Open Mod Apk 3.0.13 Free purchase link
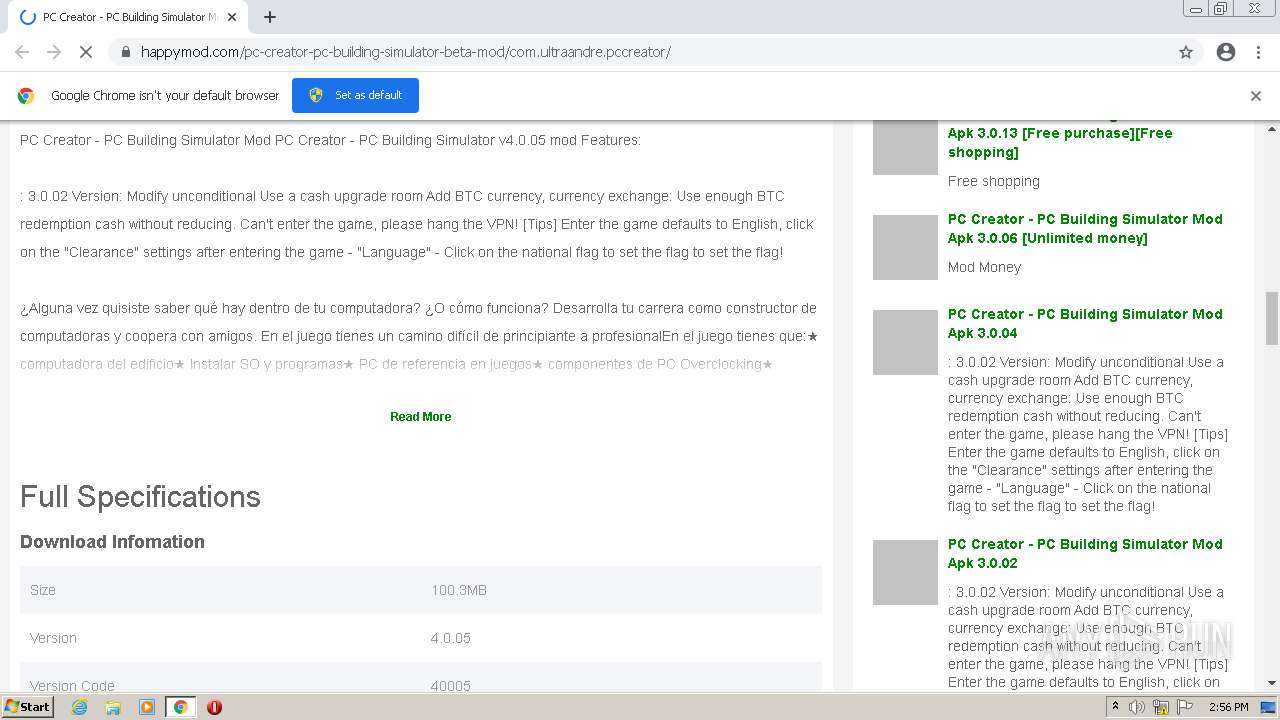The width and height of the screenshot is (1280, 720). click(x=1060, y=142)
